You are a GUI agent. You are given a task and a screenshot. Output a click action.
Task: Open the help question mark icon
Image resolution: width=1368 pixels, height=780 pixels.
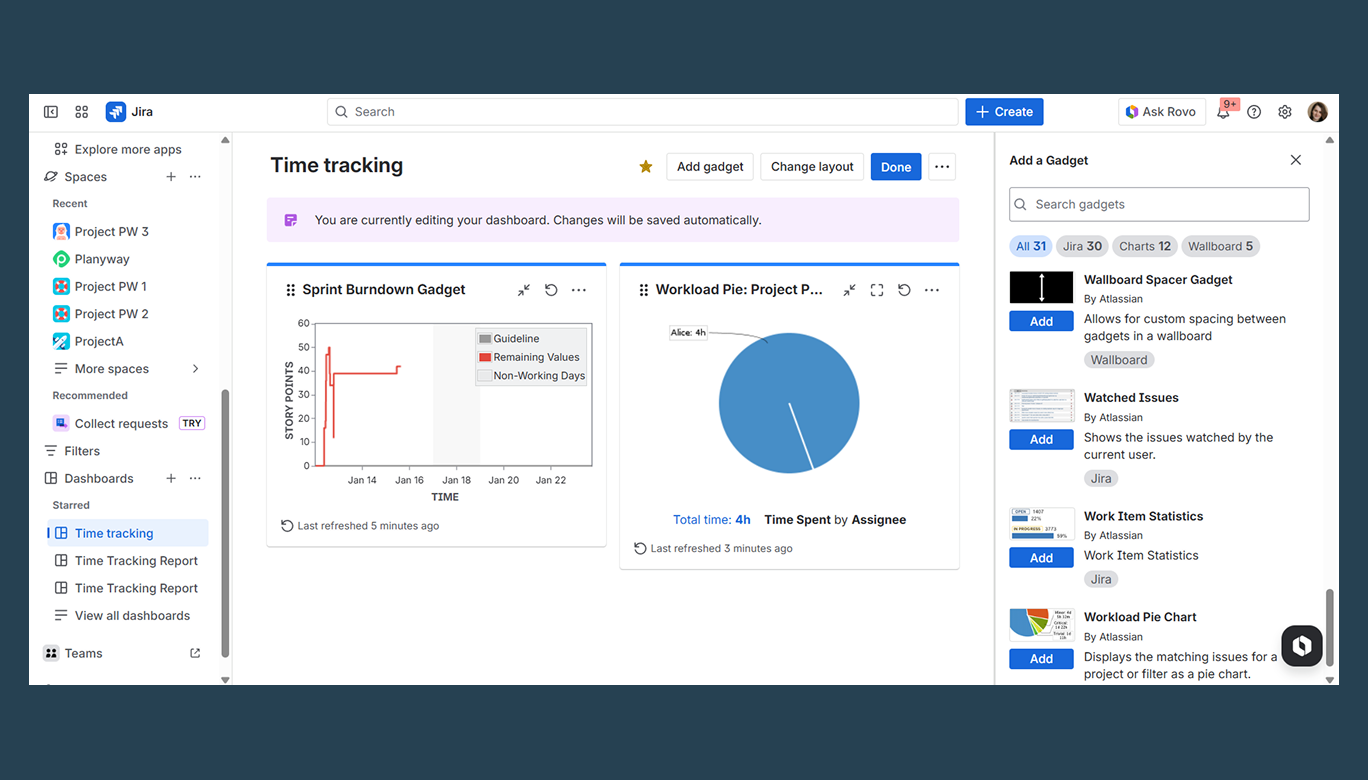[x=1254, y=112]
